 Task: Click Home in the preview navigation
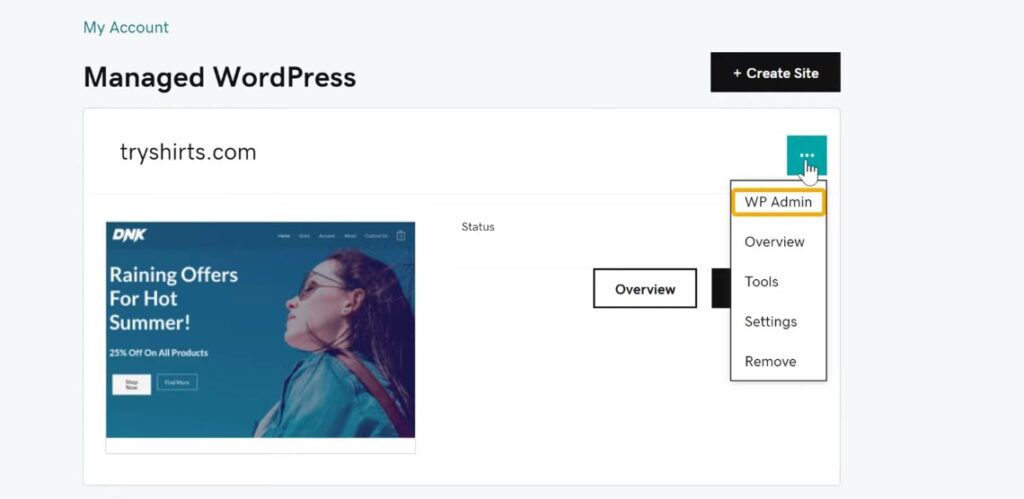coord(284,236)
